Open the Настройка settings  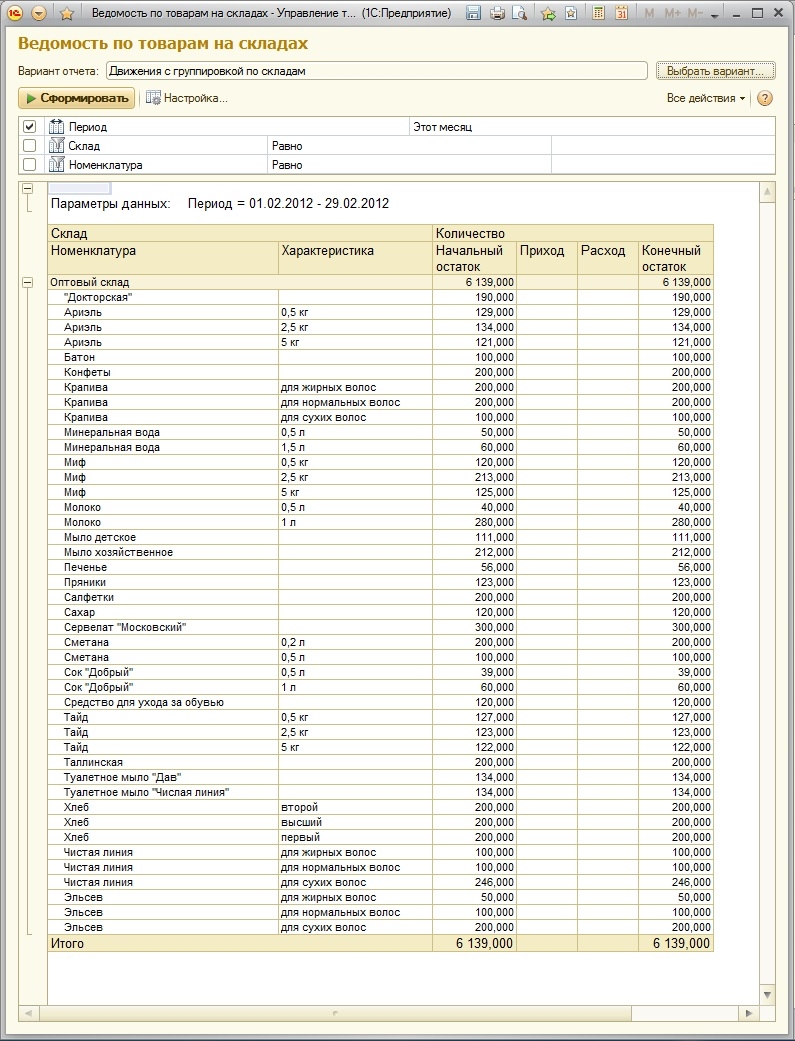(x=187, y=98)
